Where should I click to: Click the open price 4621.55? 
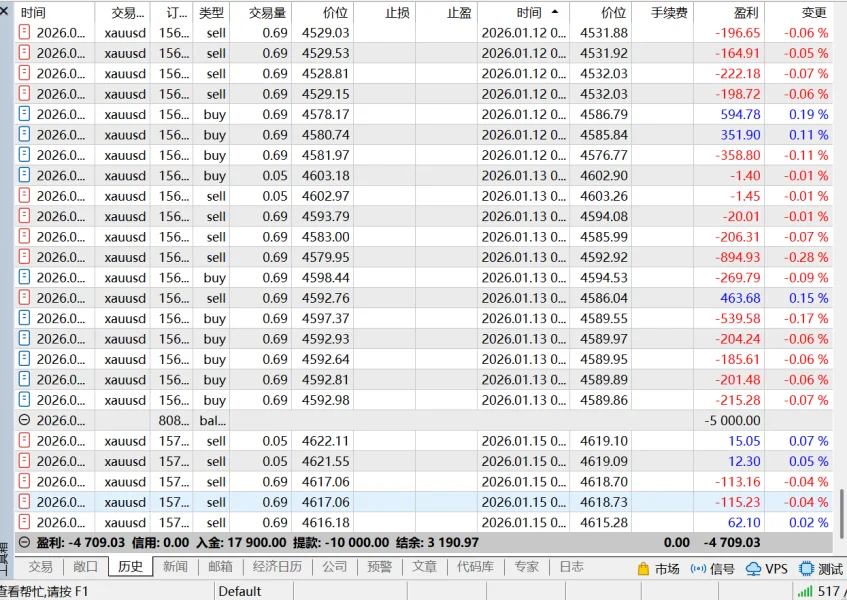pyautogui.click(x=326, y=461)
